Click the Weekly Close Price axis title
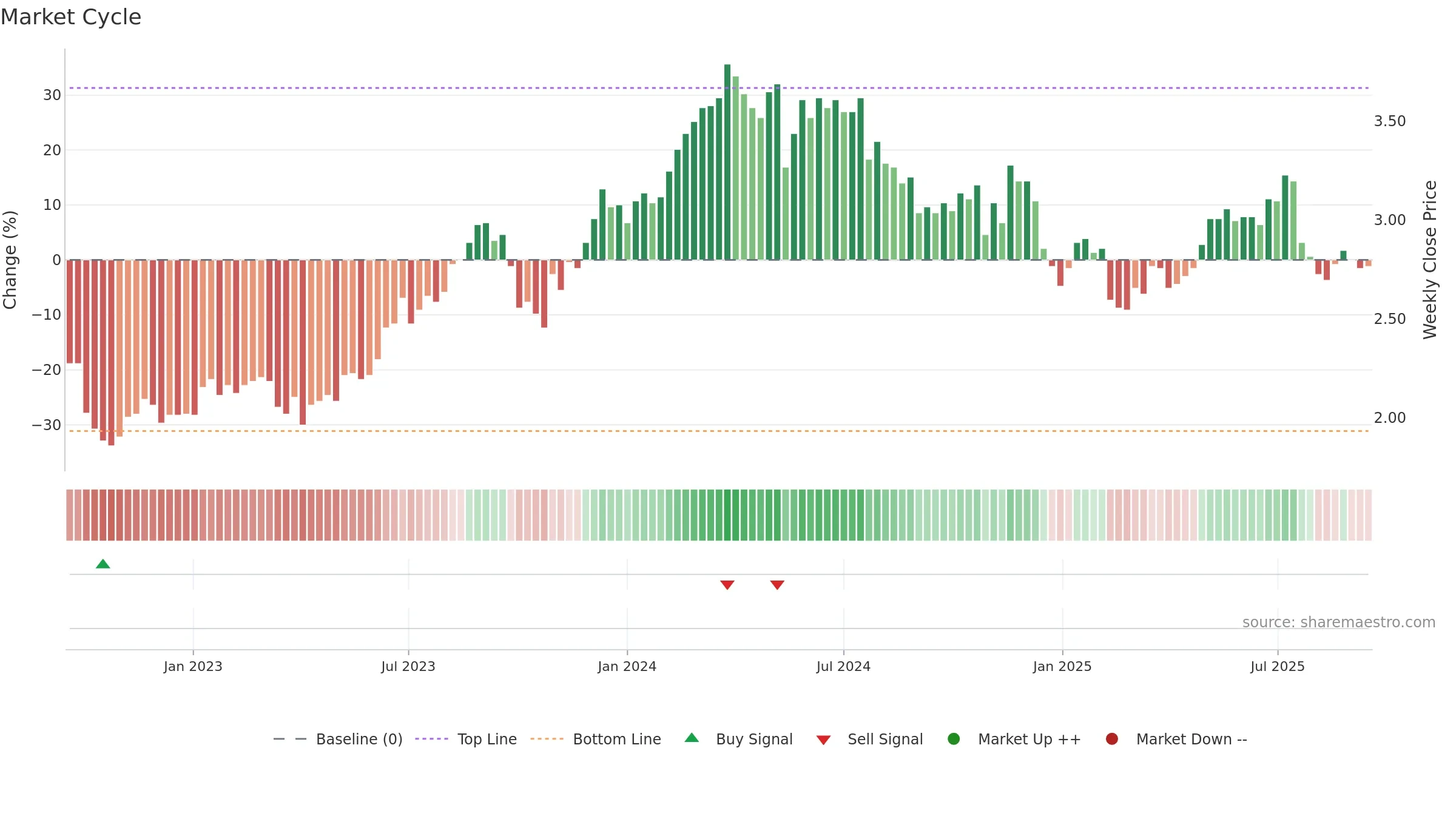1456x819 pixels. [x=1430, y=260]
